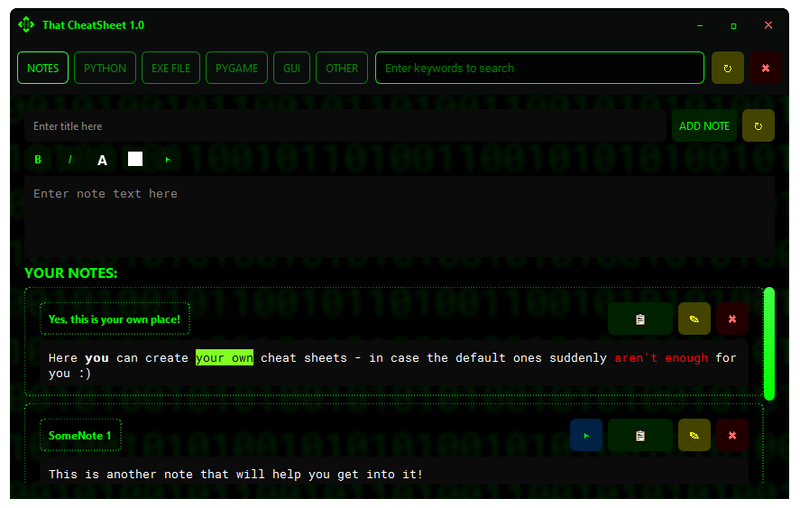Delete the 'Yes, this is your own place!' note

(x=732, y=319)
